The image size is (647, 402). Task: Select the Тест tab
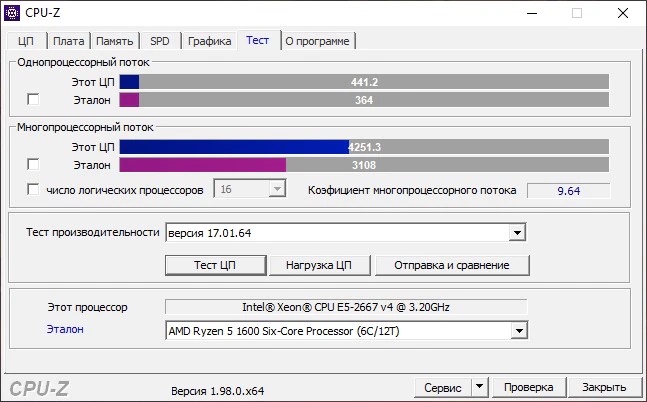[x=258, y=40]
